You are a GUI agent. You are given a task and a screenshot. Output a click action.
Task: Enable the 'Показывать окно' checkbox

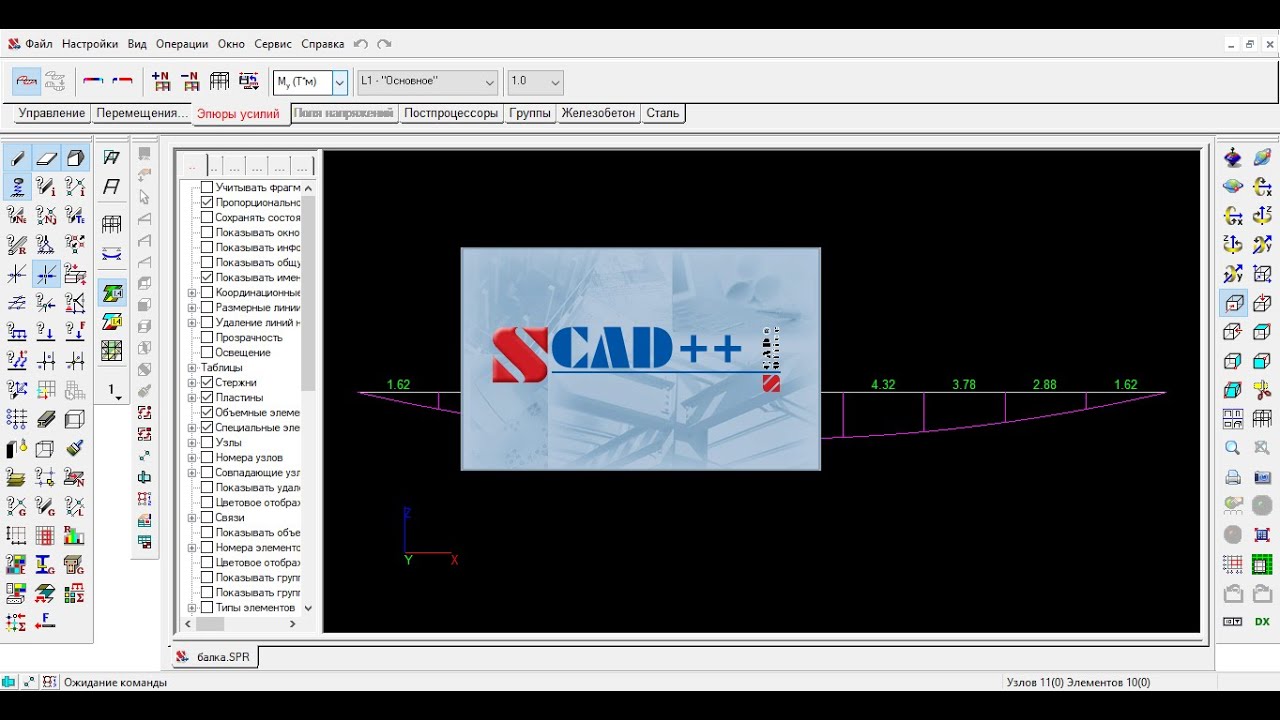click(x=207, y=232)
